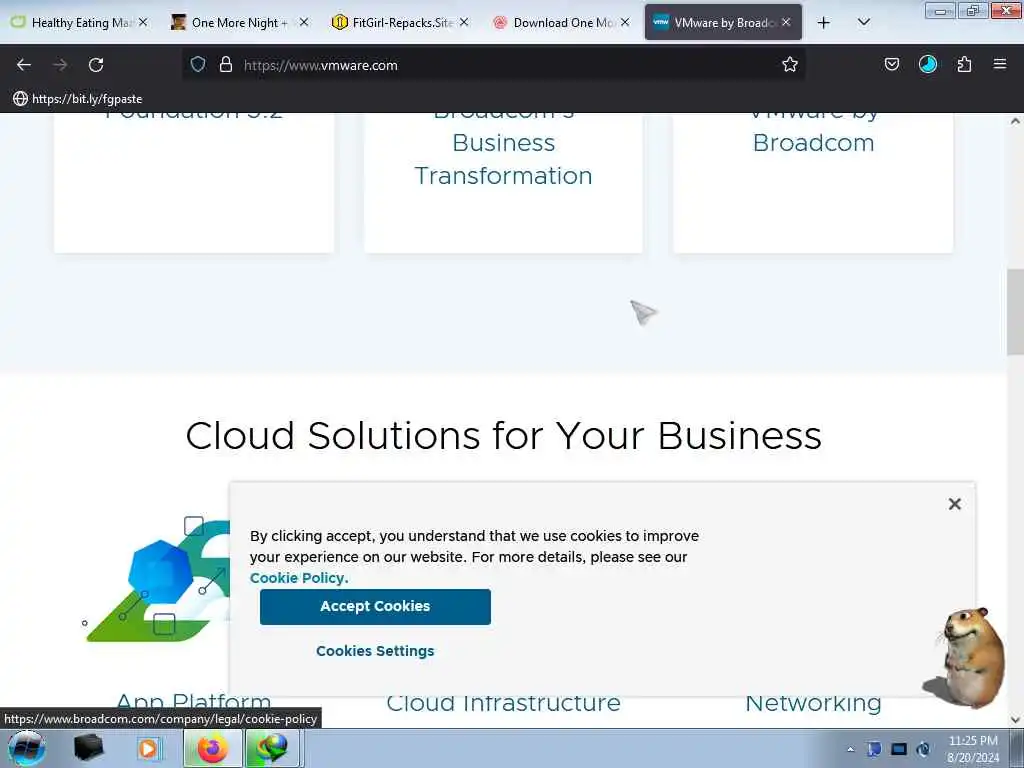Image resolution: width=1024 pixels, height=768 pixels.
Task: Open the Pocket save icon
Action: (x=891, y=65)
